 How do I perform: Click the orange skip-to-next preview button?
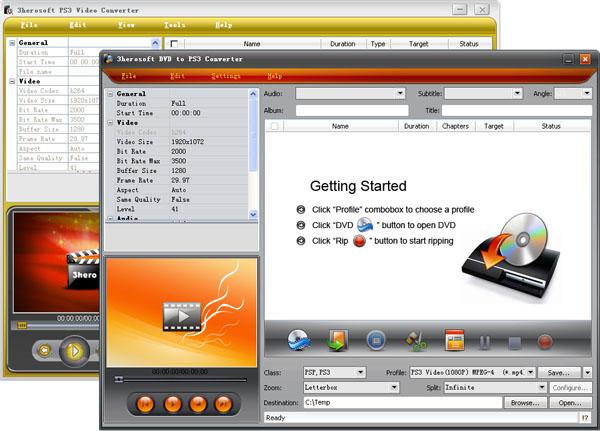223,403
